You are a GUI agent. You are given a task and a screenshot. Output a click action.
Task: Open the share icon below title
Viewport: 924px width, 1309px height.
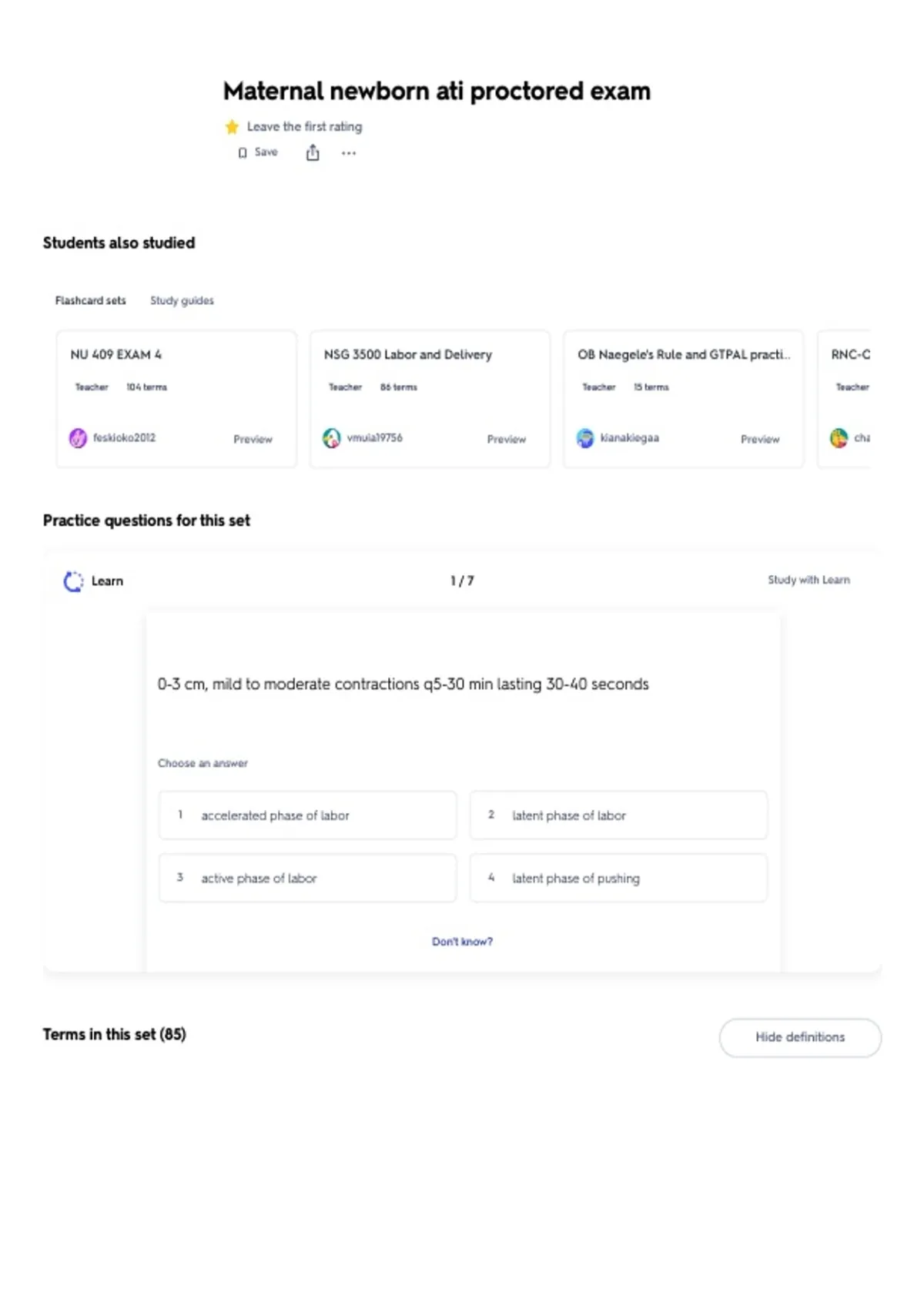click(313, 152)
